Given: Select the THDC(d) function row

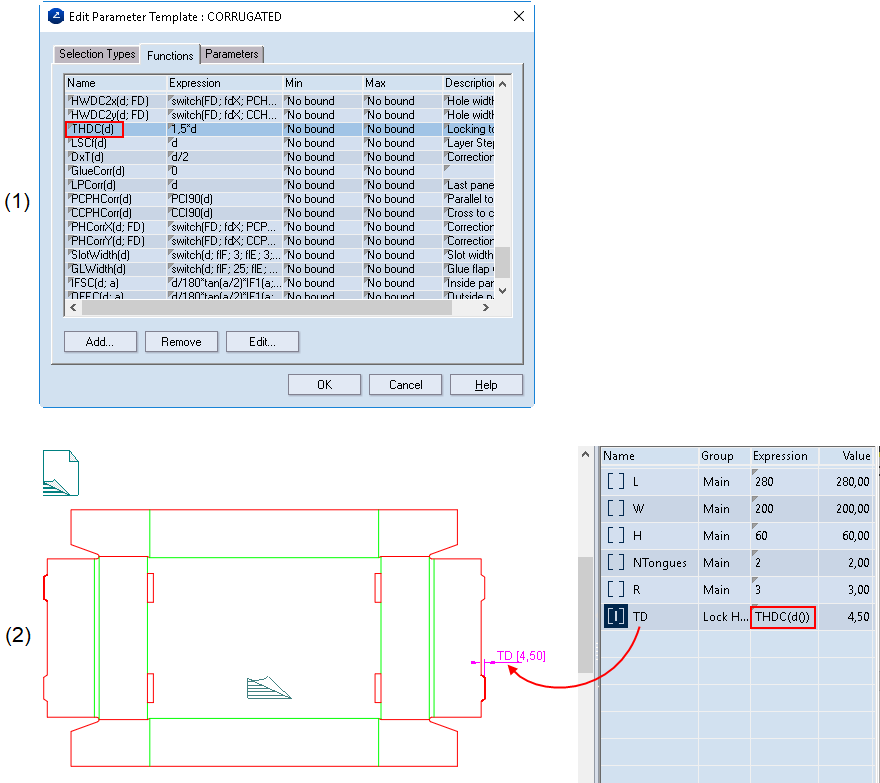Looking at the screenshot, I should 94,129.
